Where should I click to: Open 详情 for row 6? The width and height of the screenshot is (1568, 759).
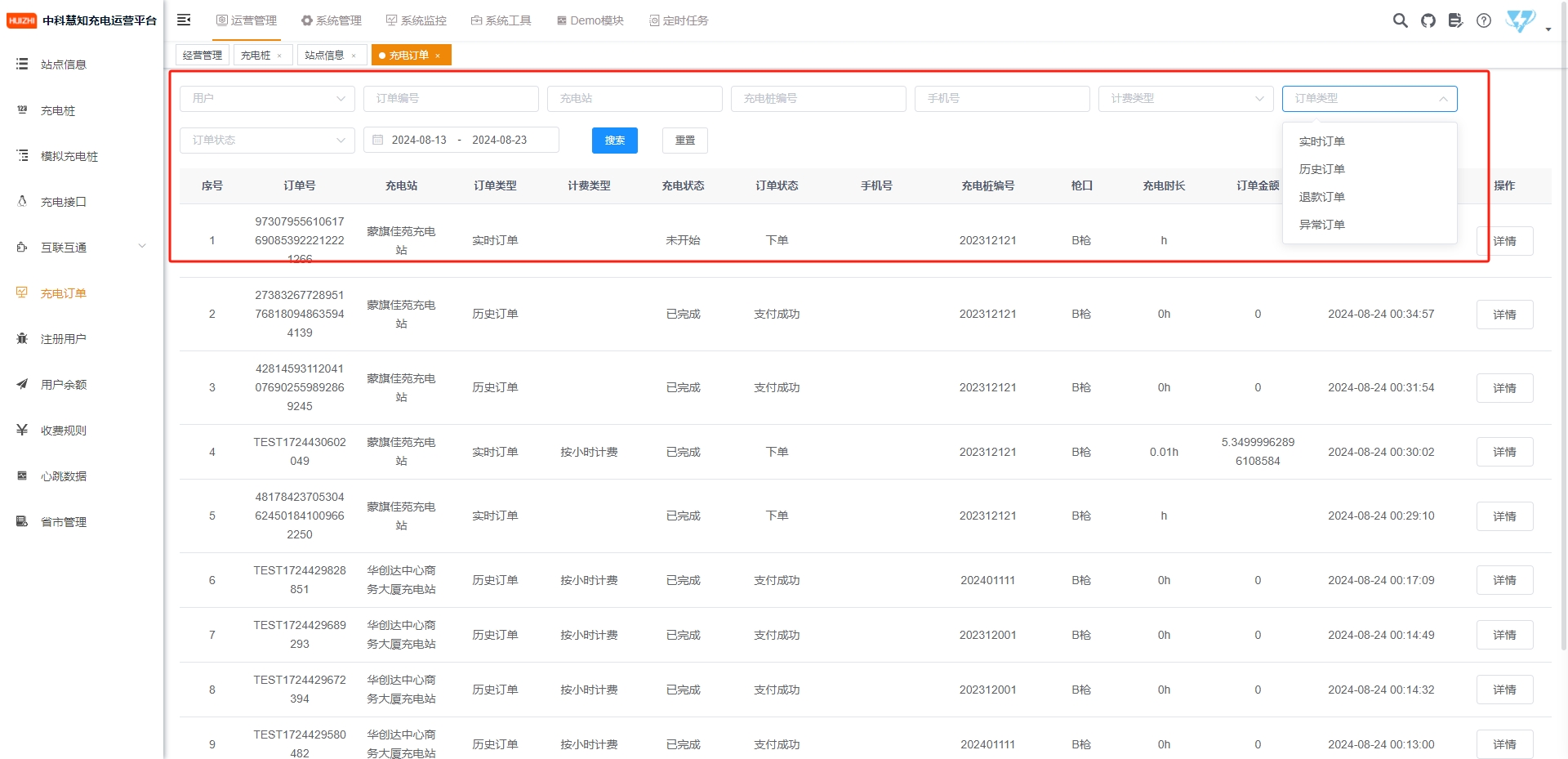[x=1504, y=580]
